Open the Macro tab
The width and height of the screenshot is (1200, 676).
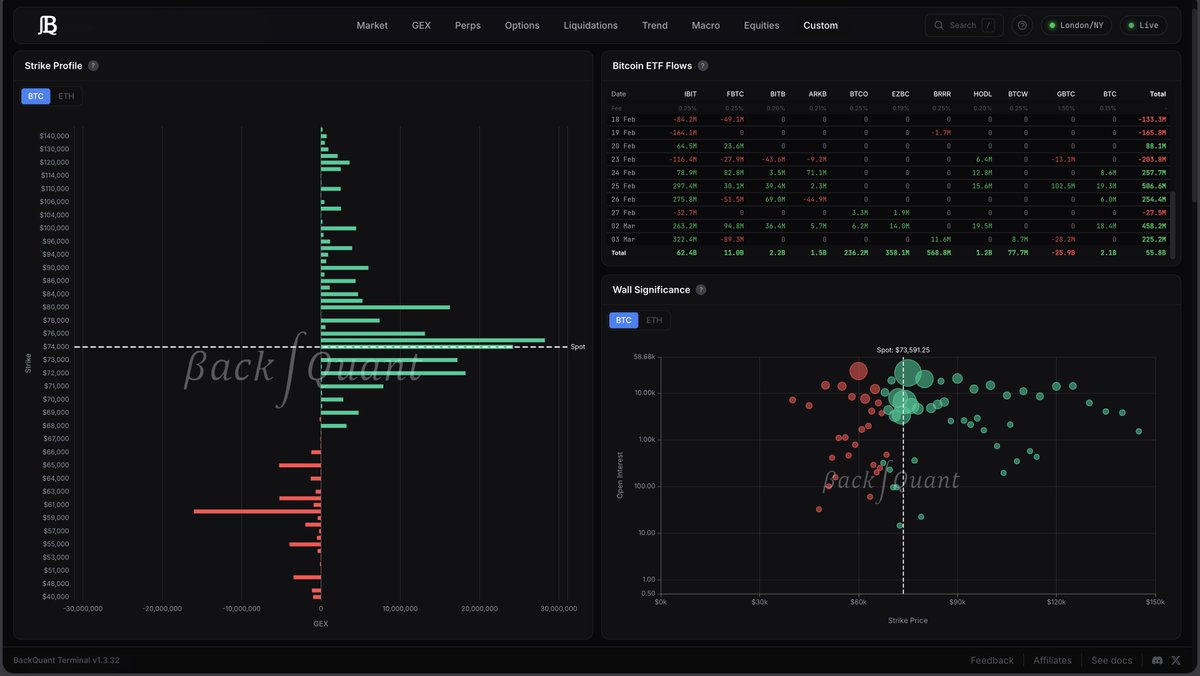pos(705,25)
